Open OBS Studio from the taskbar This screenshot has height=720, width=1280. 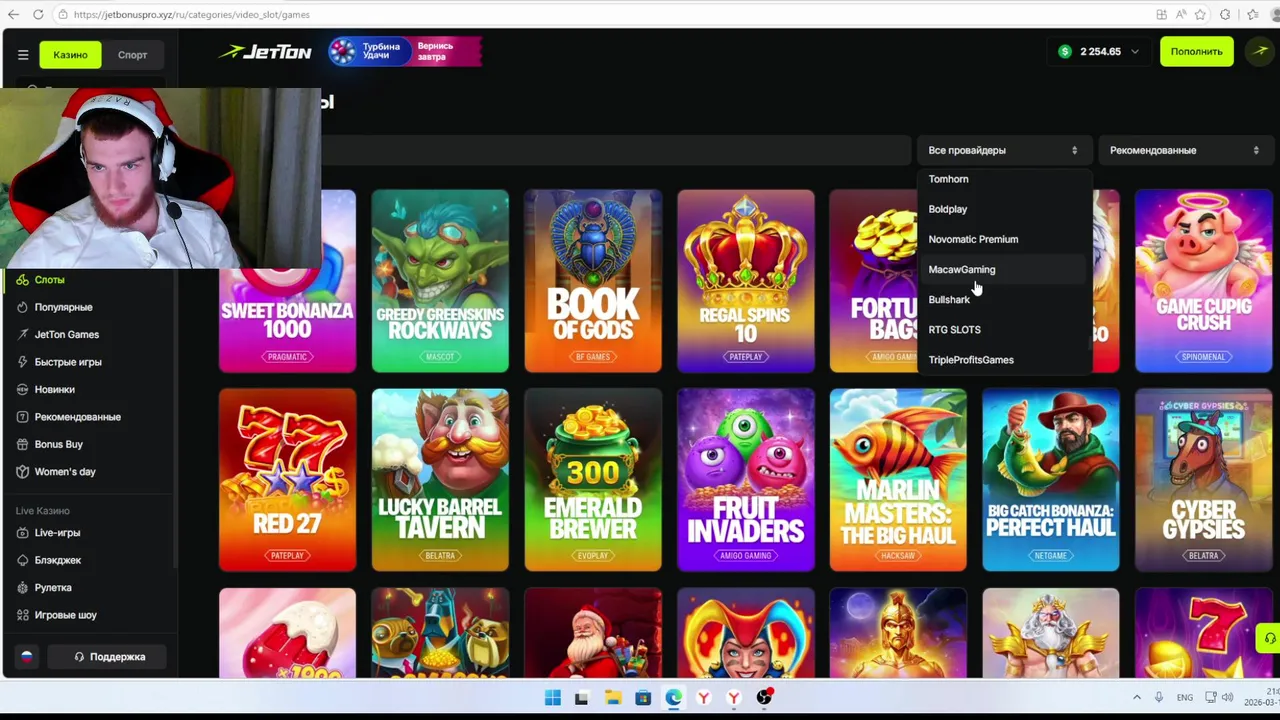pos(764,698)
